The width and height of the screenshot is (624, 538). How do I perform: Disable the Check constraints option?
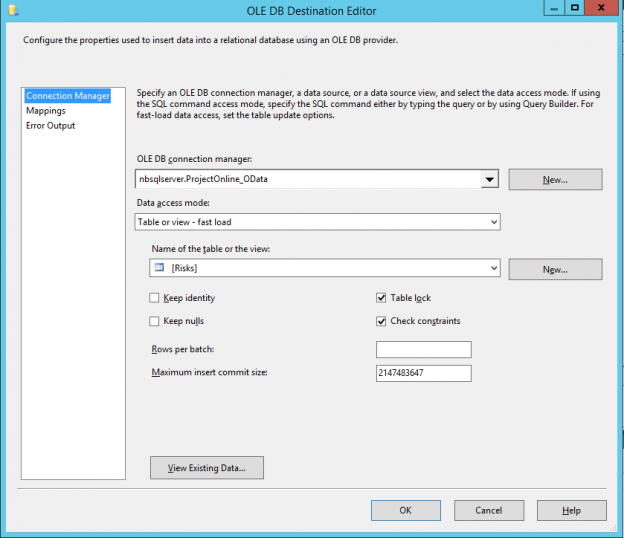pyautogui.click(x=381, y=321)
